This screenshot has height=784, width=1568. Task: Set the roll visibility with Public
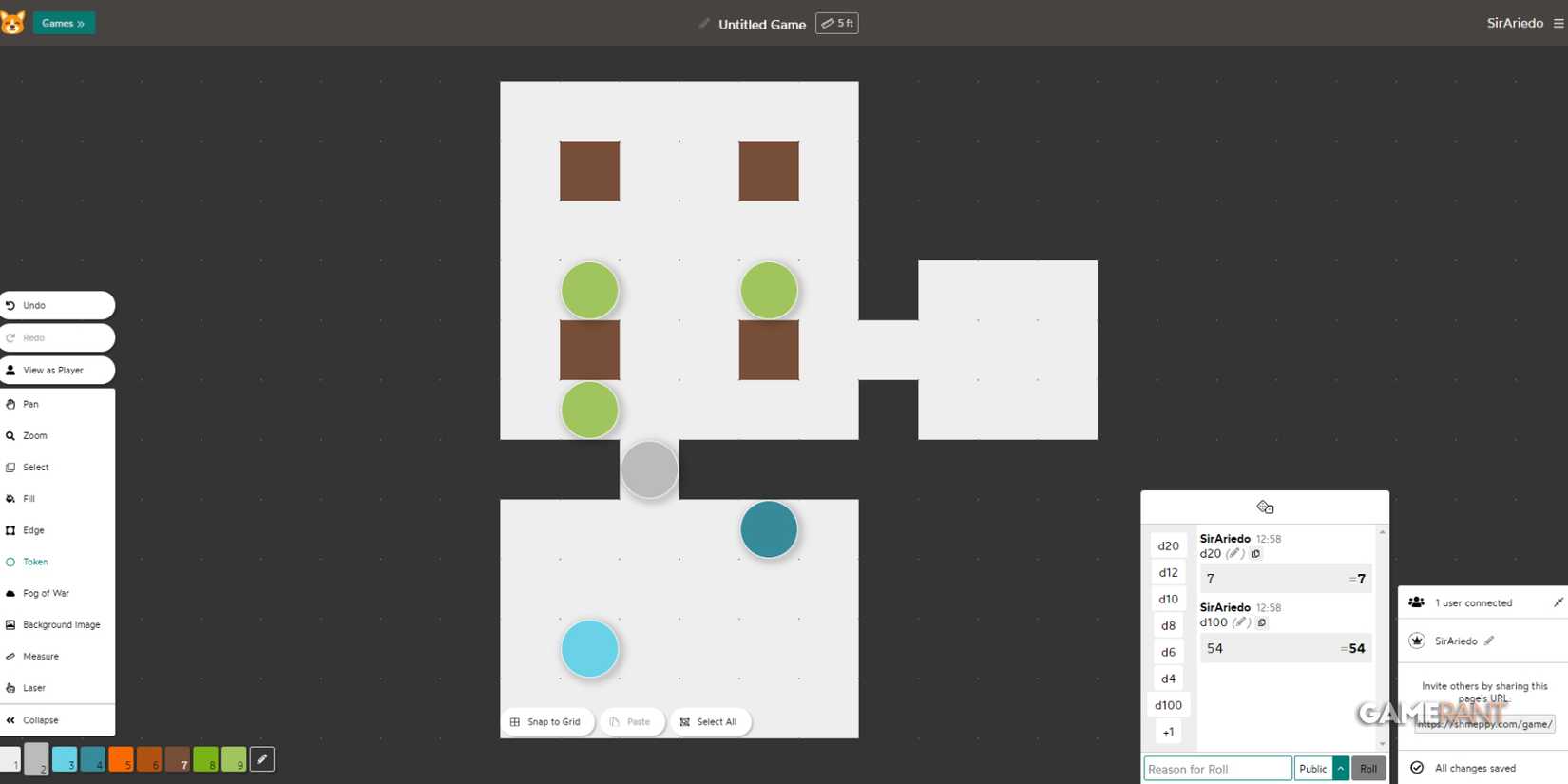pyautogui.click(x=1313, y=769)
